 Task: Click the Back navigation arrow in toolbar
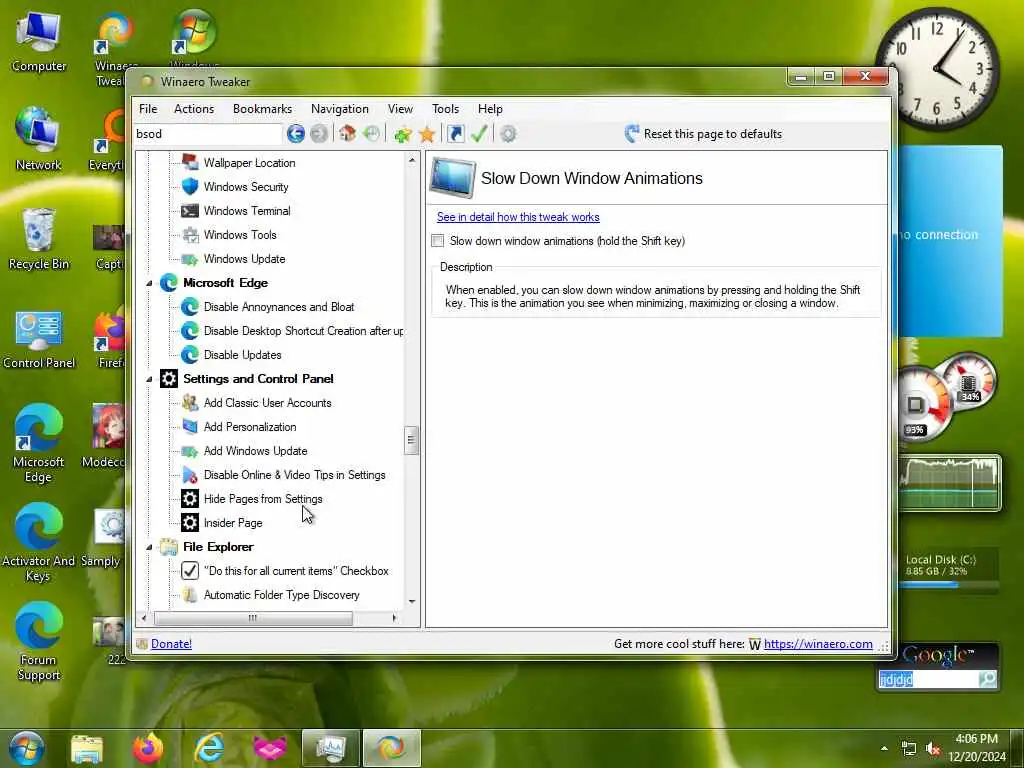click(295, 134)
